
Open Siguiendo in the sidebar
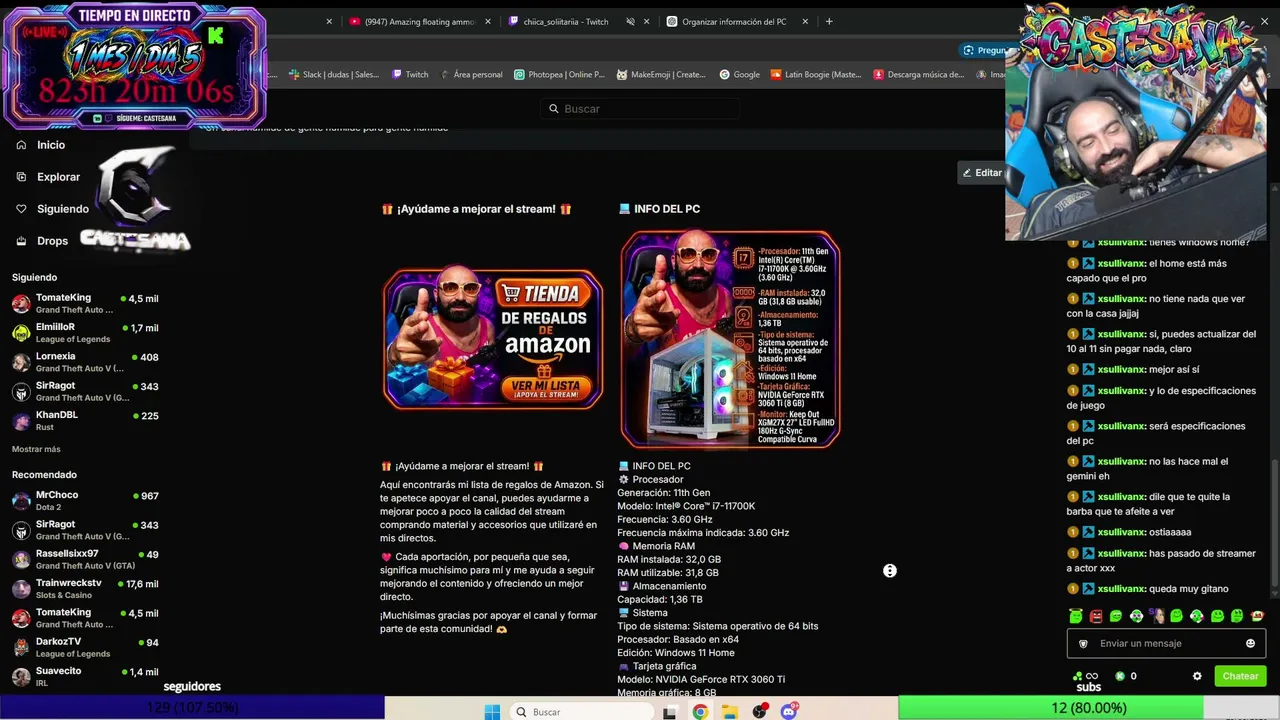53,209
